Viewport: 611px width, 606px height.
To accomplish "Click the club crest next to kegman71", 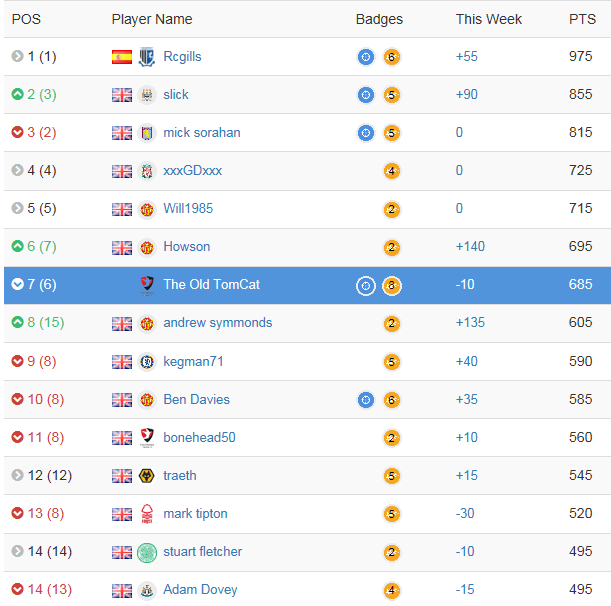I will click(x=147, y=362).
